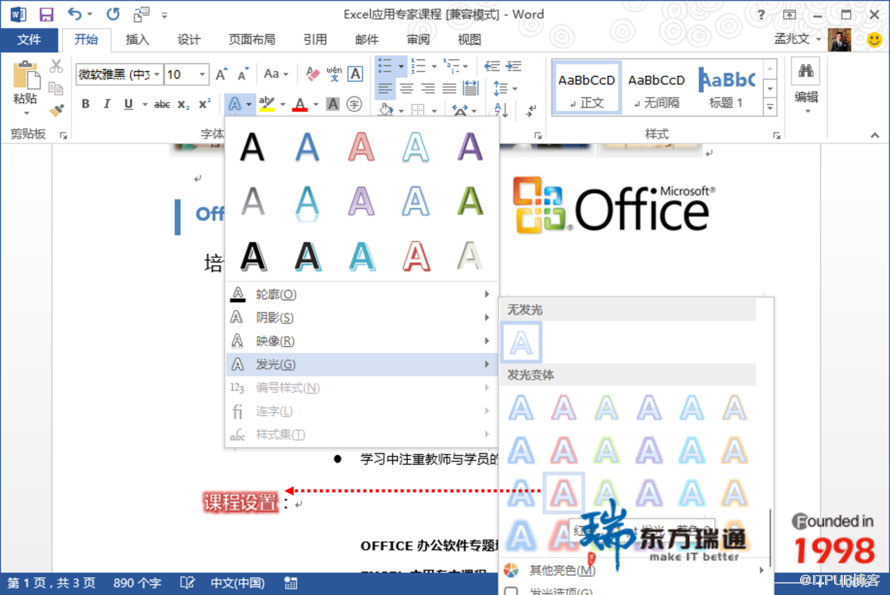The height and width of the screenshot is (595, 890).
Task: Clear all formatting eraser icon
Action: (x=312, y=74)
